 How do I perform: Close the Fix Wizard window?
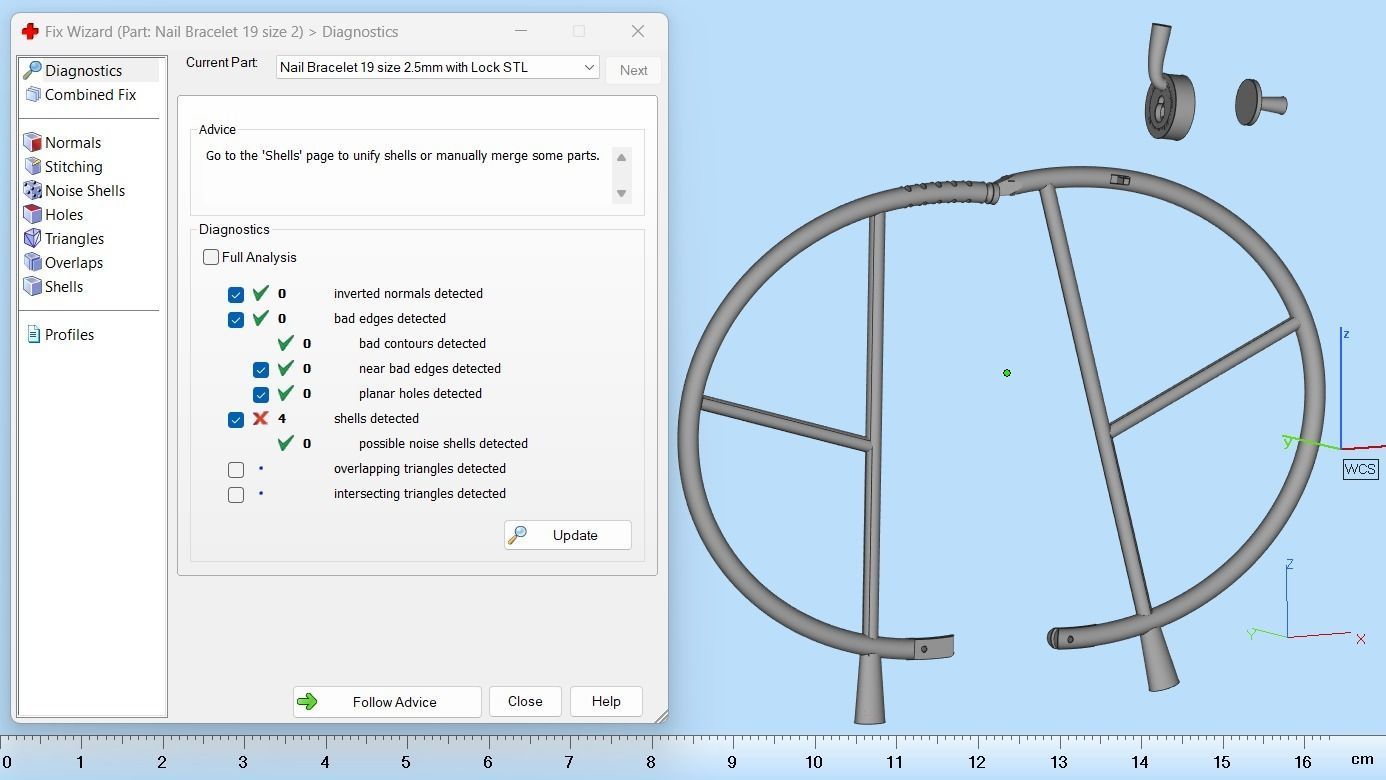pyautogui.click(x=638, y=31)
